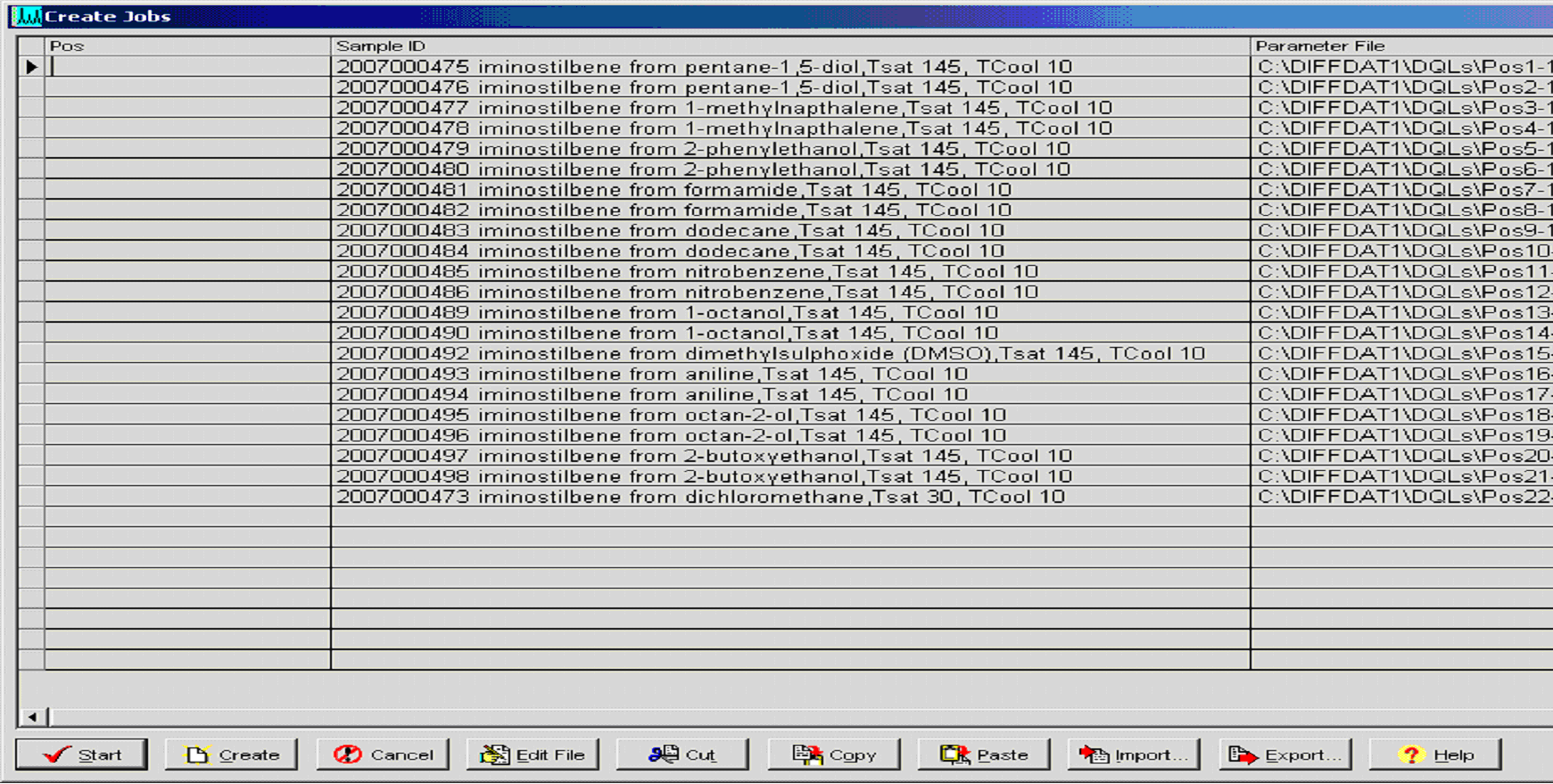Viewport: 1553px width, 784px height.
Task: Open the Export dialog
Action: tap(1285, 755)
